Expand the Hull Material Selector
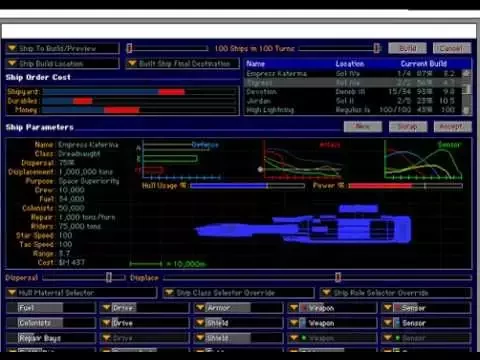The width and height of the screenshot is (480, 360). (81, 293)
